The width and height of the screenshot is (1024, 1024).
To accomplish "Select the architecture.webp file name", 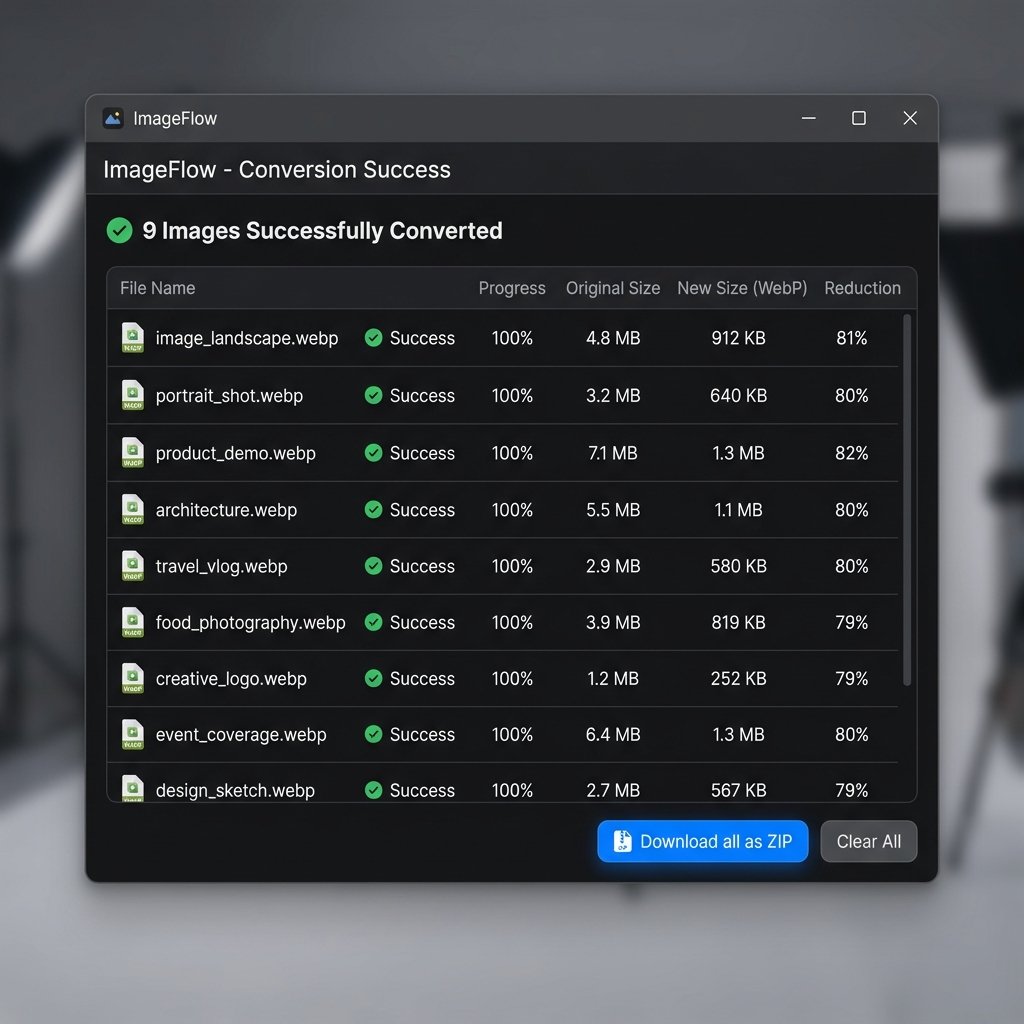I will (226, 510).
